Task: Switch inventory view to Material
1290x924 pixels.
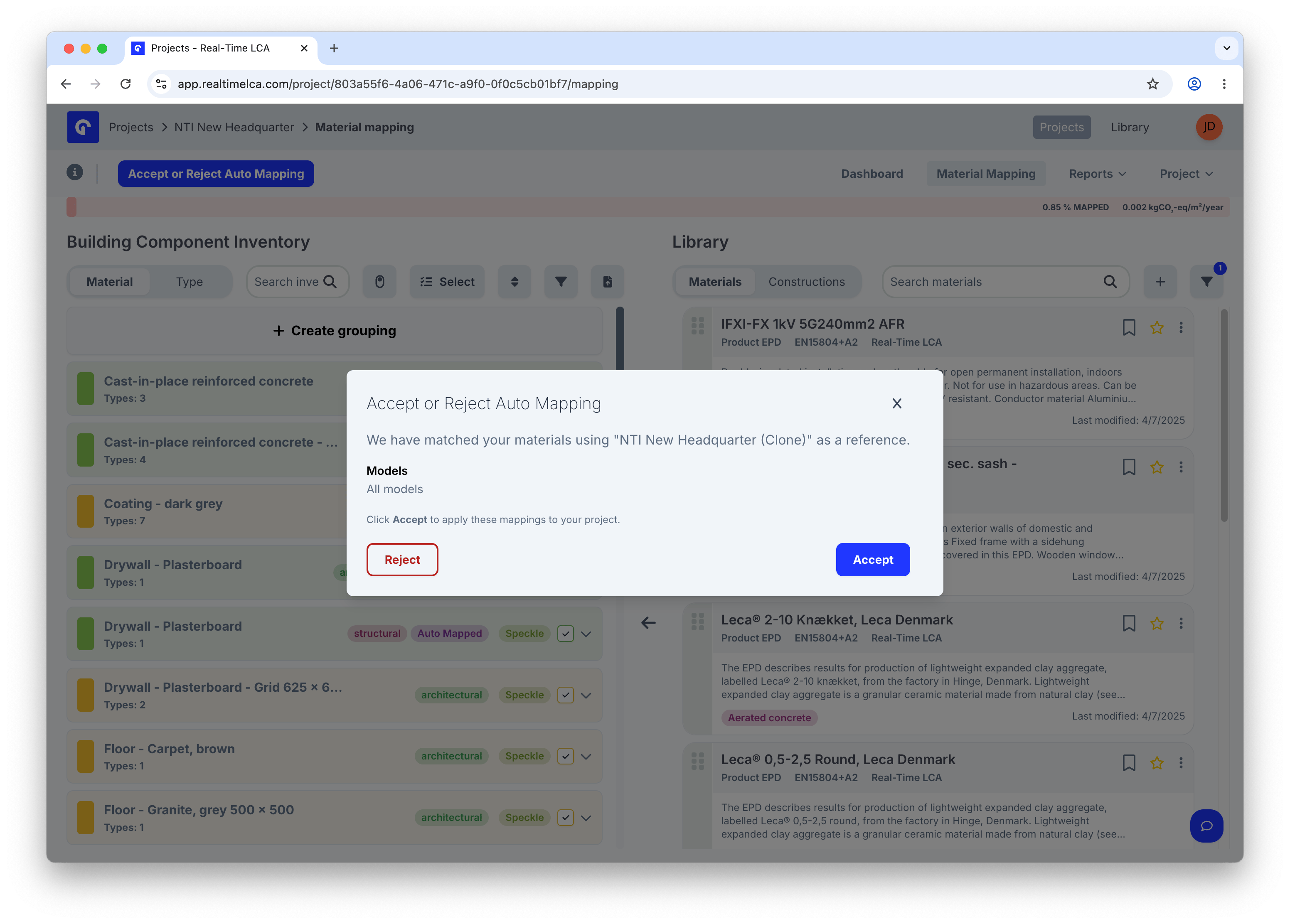Action: point(109,281)
